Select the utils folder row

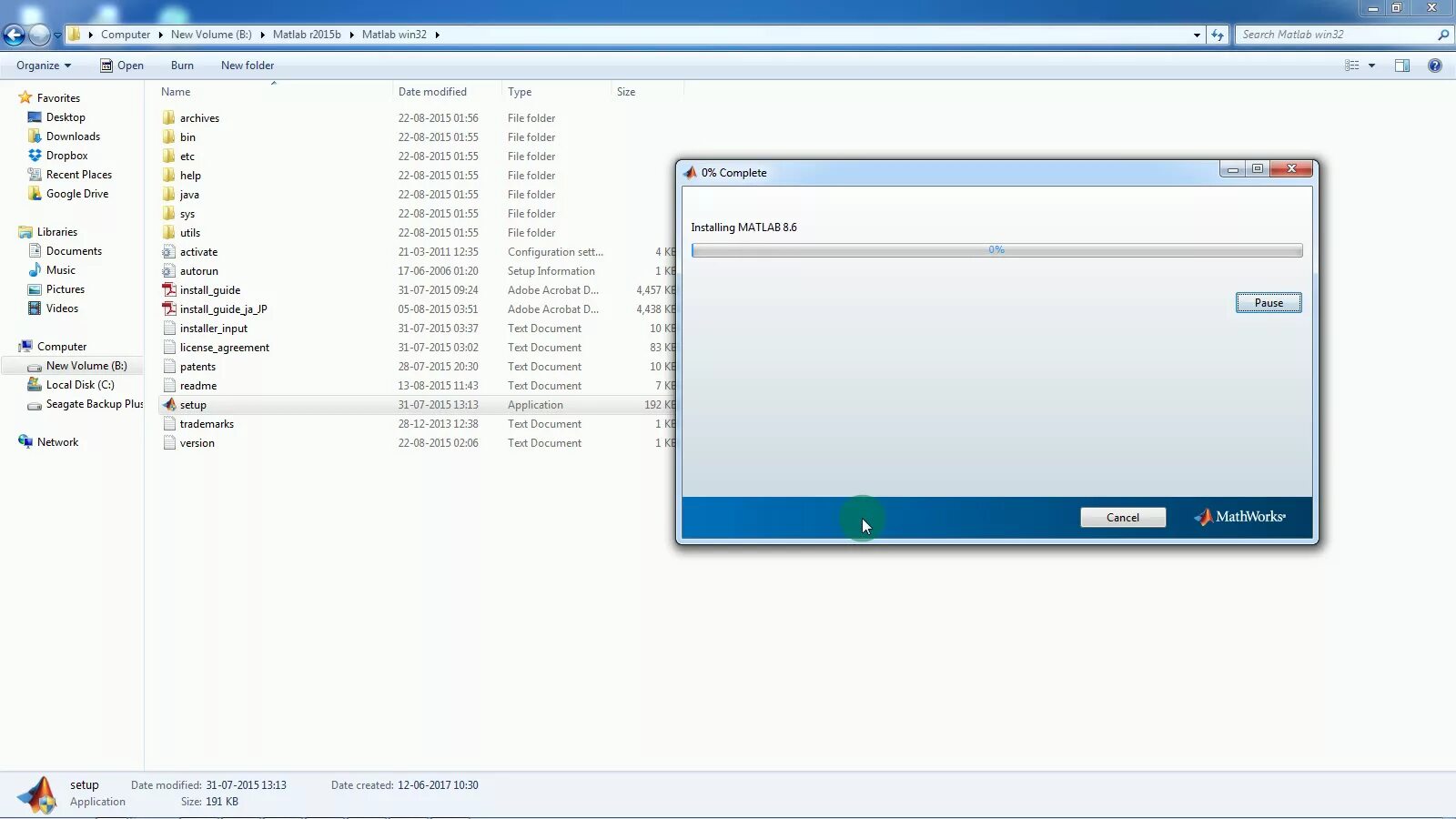[416, 233]
